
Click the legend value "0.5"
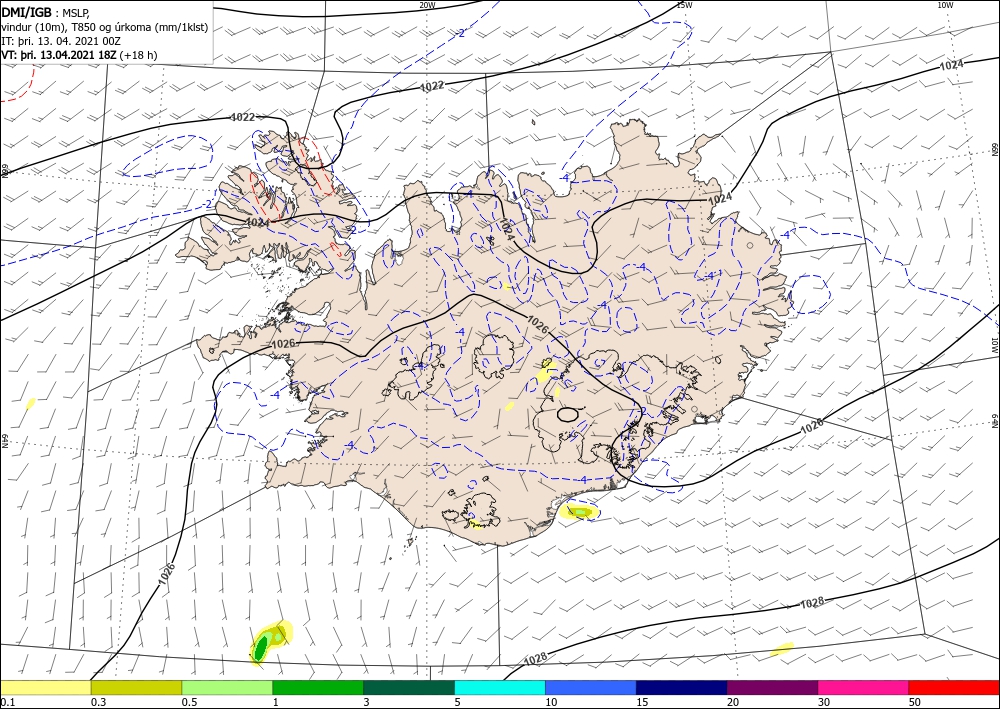(188, 702)
